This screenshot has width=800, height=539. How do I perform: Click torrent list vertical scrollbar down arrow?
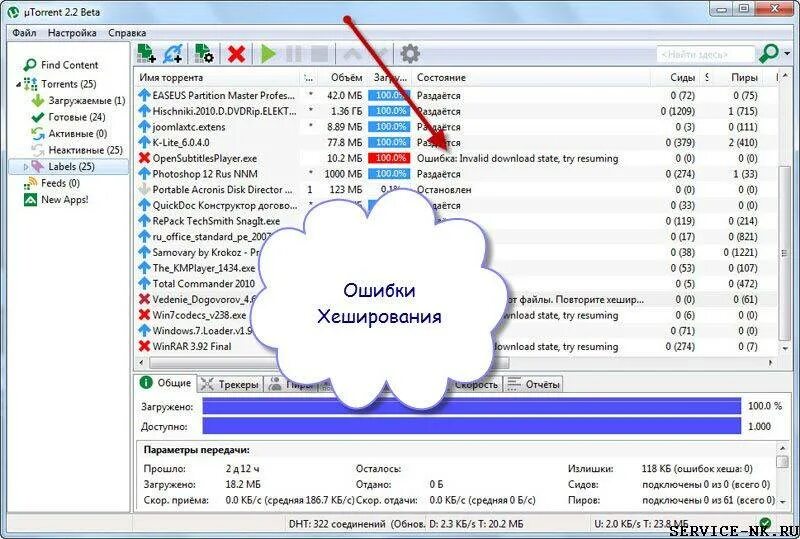(x=785, y=349)
